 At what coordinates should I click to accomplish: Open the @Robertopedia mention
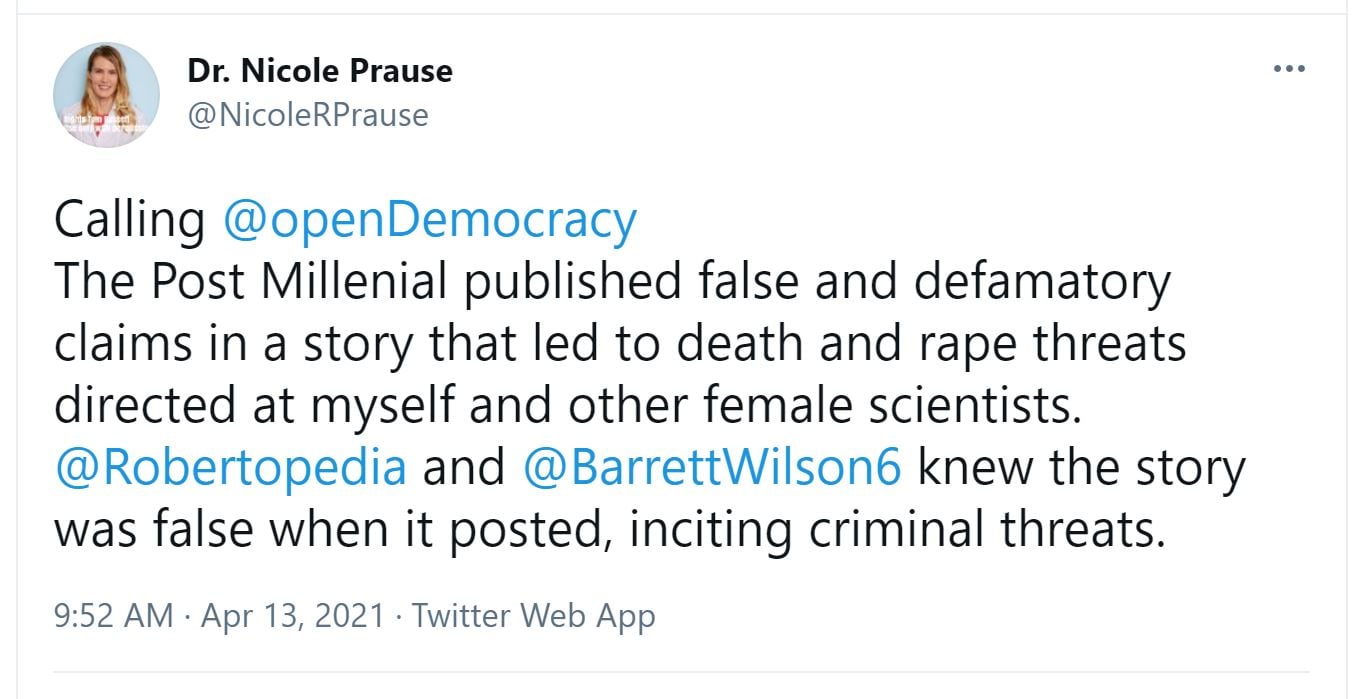click(x=230, y=468)
